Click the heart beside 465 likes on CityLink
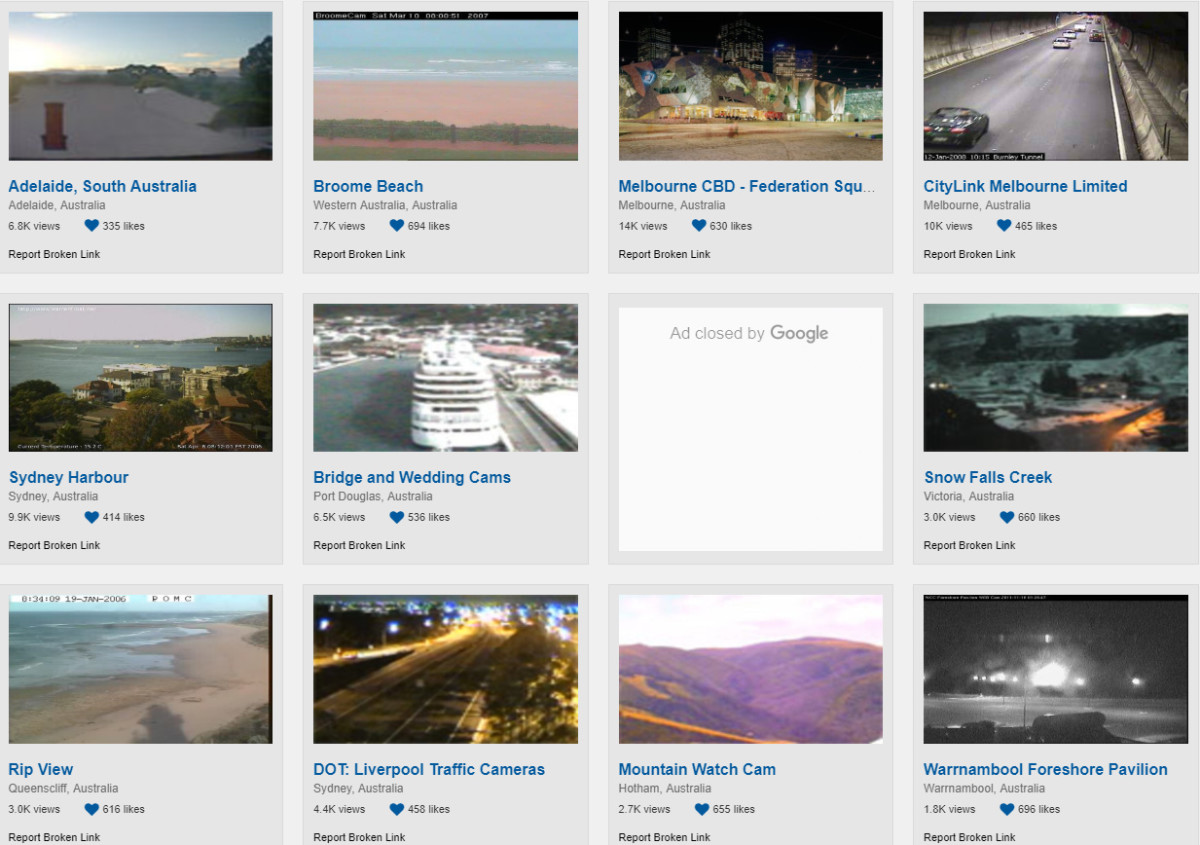Viewport: 1200px width, 845px height. 1003,226
